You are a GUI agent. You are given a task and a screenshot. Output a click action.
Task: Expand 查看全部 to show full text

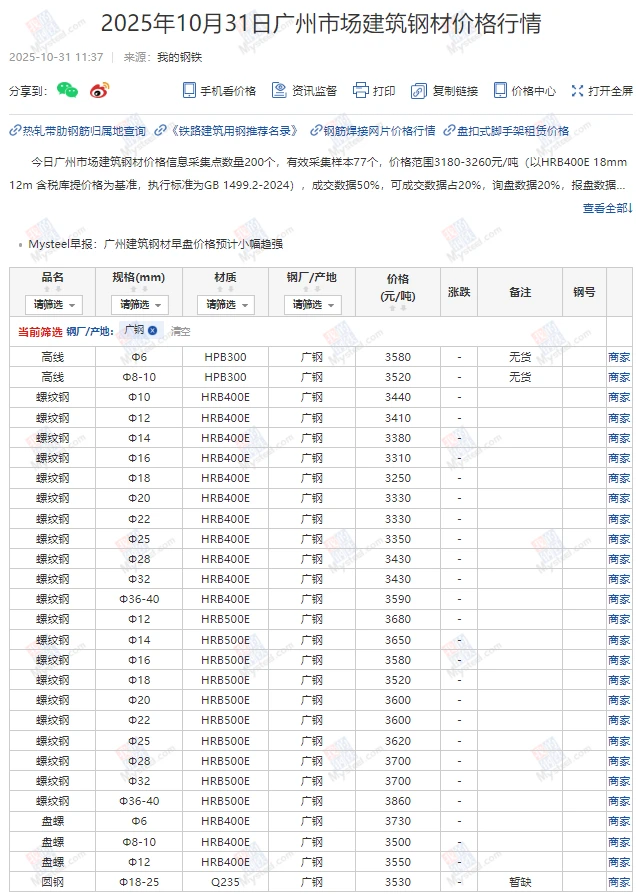[x=607, y=209]
